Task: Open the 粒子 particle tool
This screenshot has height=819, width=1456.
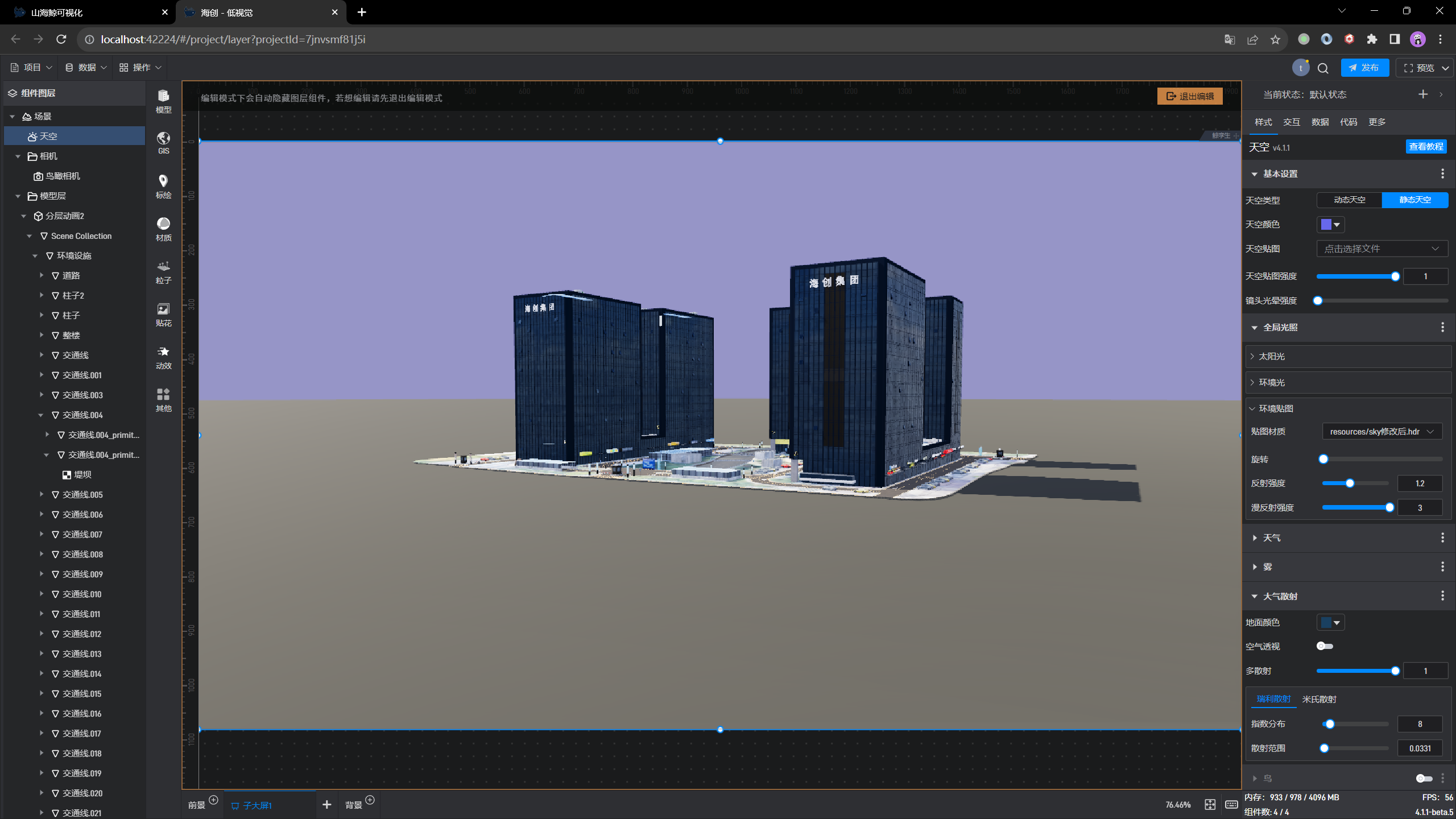Action: tap(163, 271)
